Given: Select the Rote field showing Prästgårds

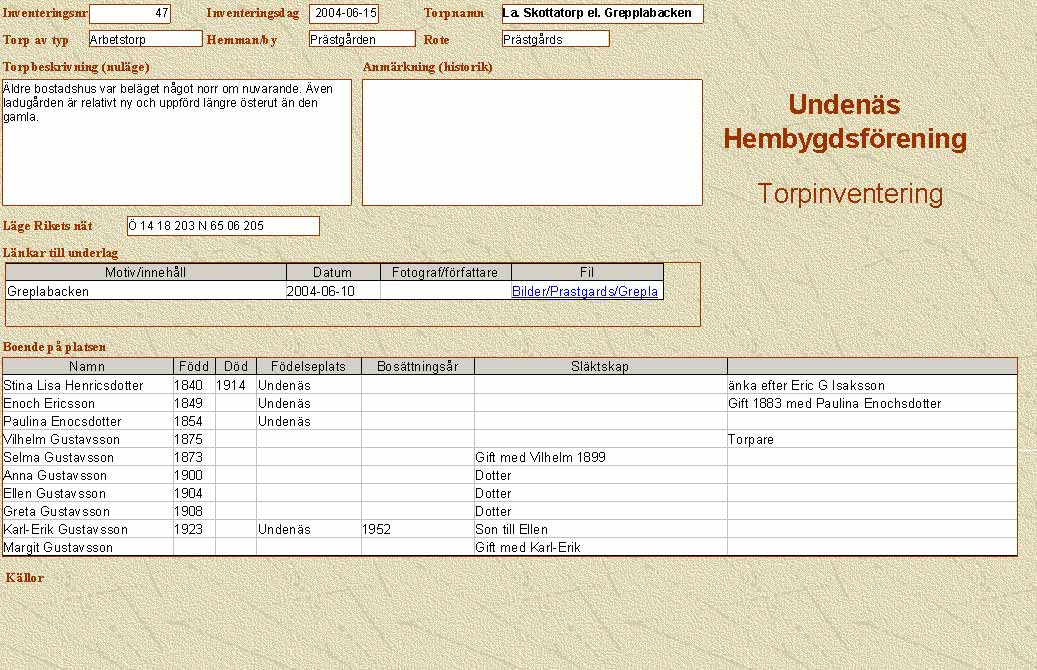Looking at the screenshot, I should point(555,39).
